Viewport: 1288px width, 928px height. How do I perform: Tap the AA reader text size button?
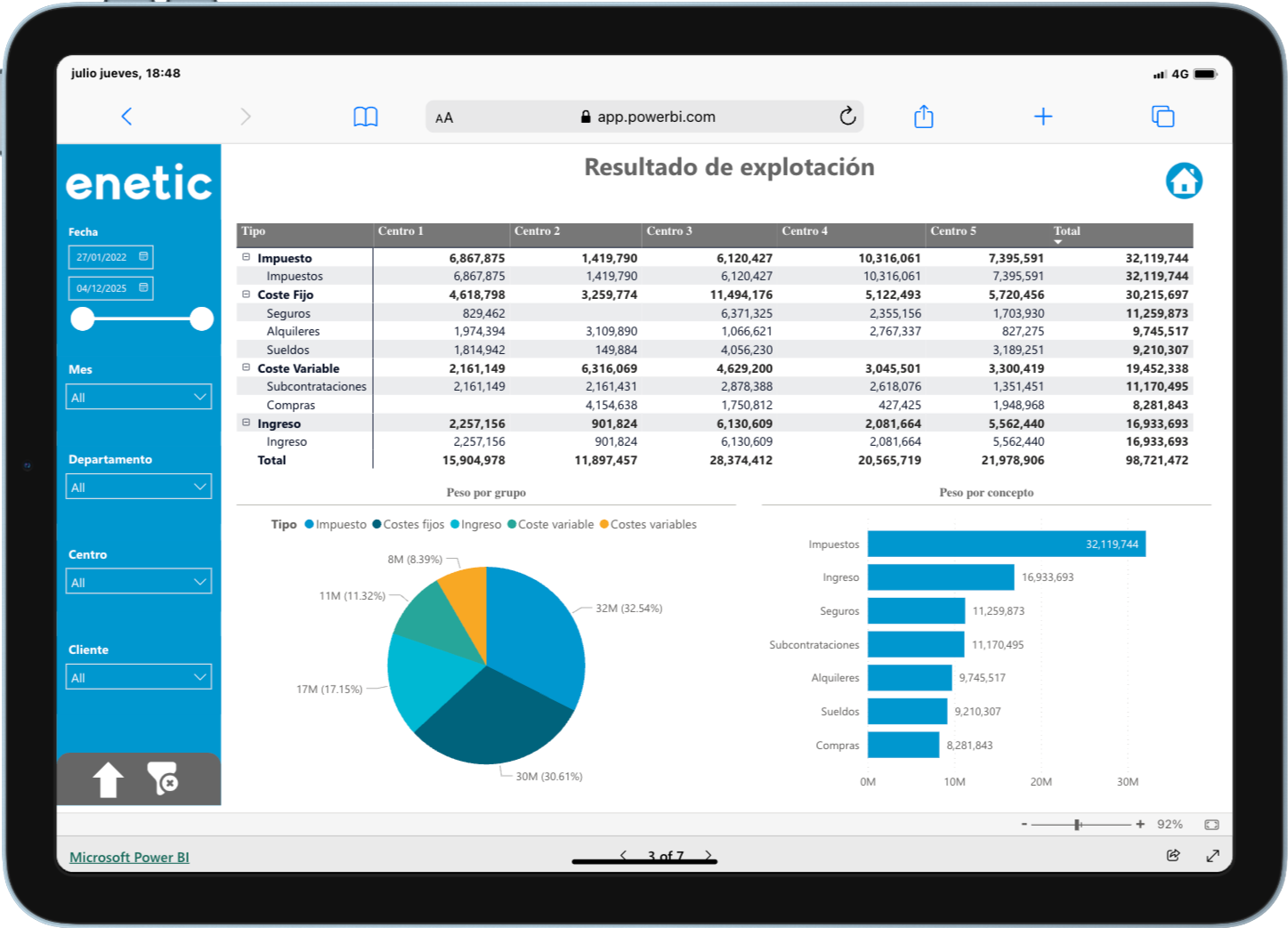[444, 117]
